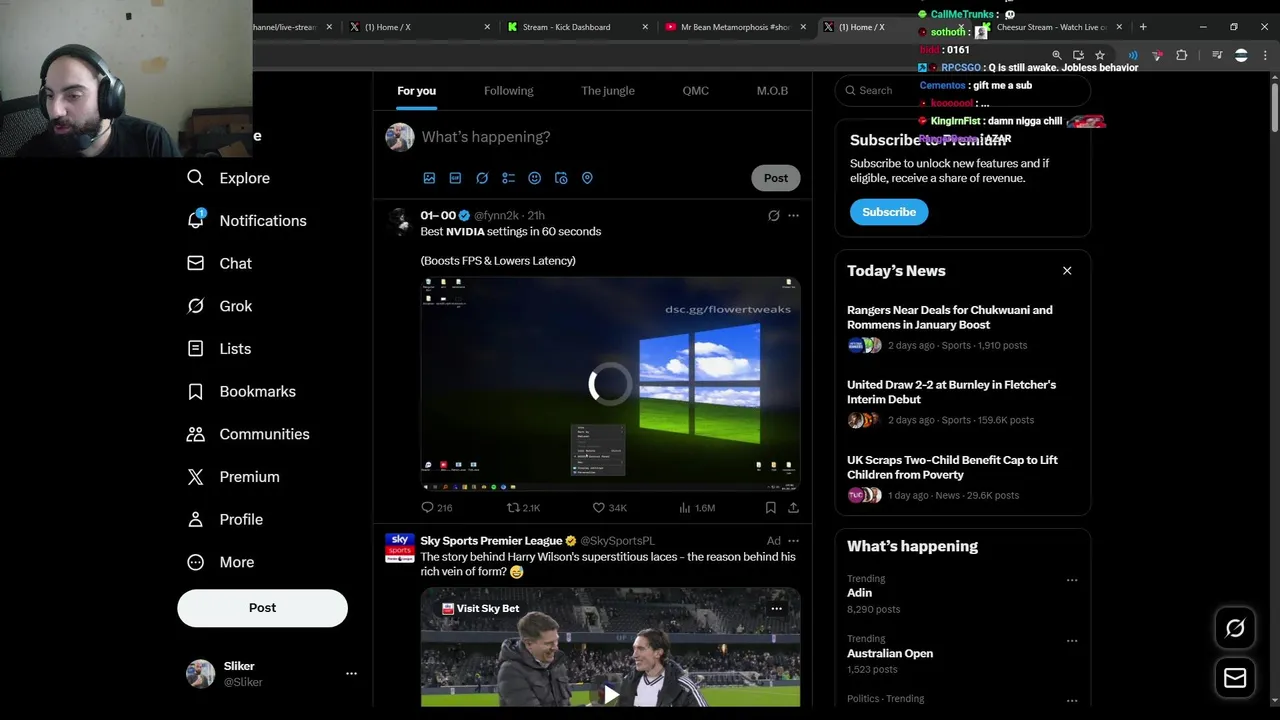Image resolution: width=1280 pixels, height=720 pixels.
Task: Click the blue Subscribe button
Action: pos(889,212)
